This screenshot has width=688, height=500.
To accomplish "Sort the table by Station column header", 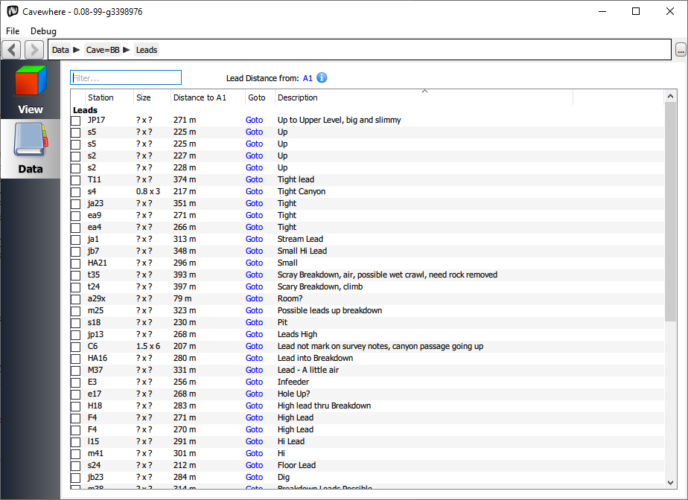I will pos(101,98).
